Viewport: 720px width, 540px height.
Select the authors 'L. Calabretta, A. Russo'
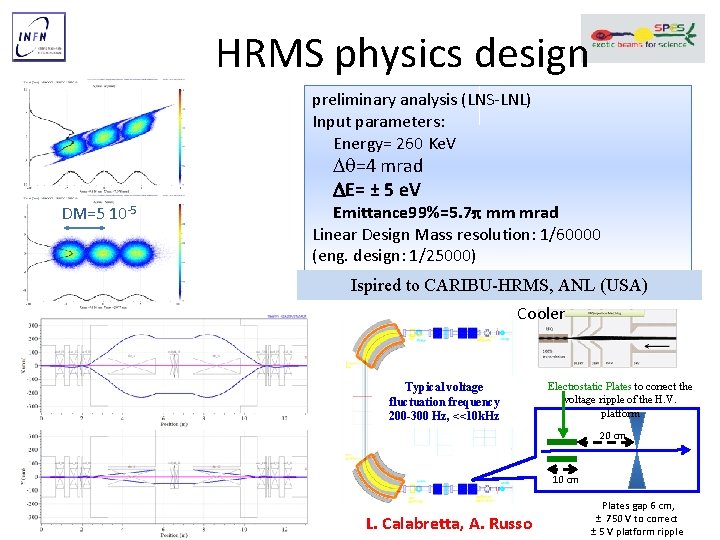[449, 523]
